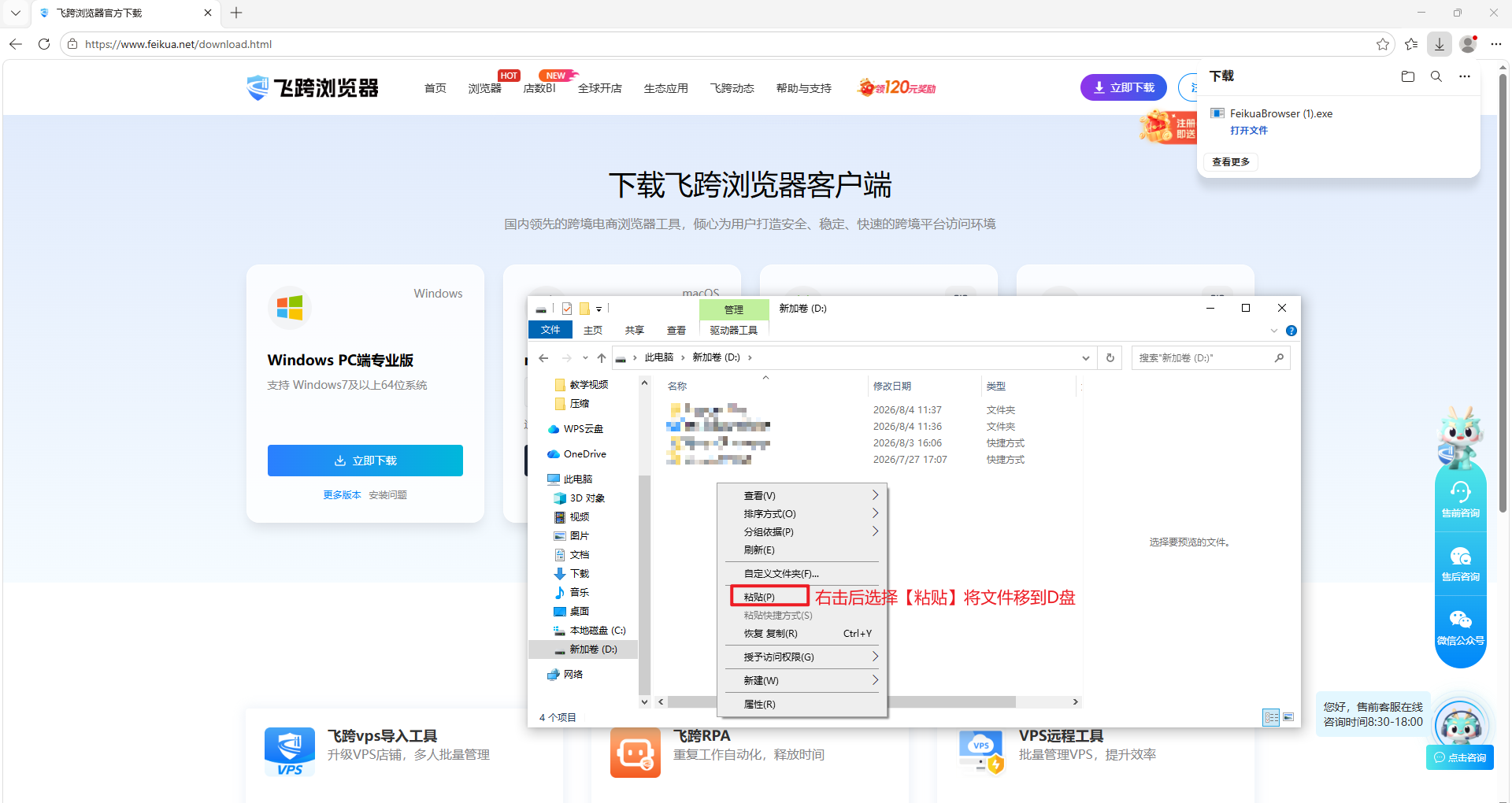Select 属性(R) from the context menu

click(x=802, y=704)
